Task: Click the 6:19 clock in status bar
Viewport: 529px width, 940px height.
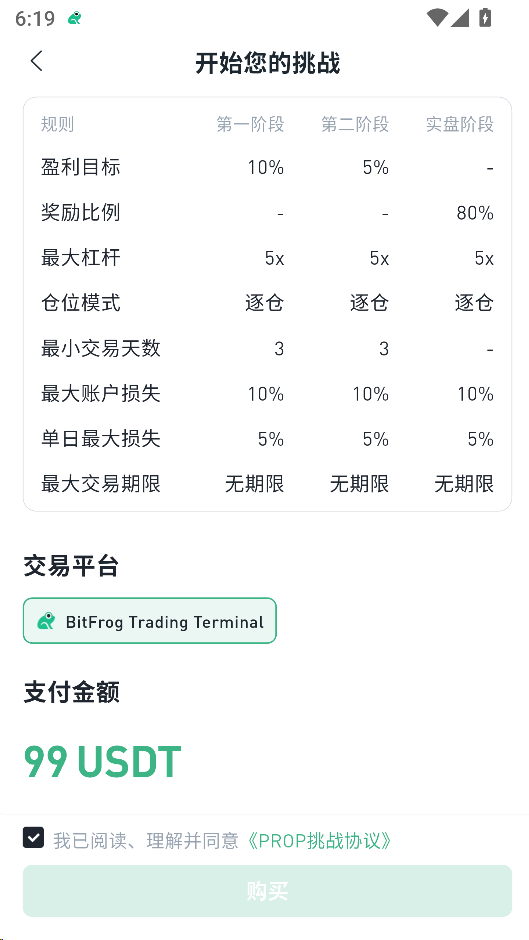Action: pyautogui.click(x=35, y=19)
